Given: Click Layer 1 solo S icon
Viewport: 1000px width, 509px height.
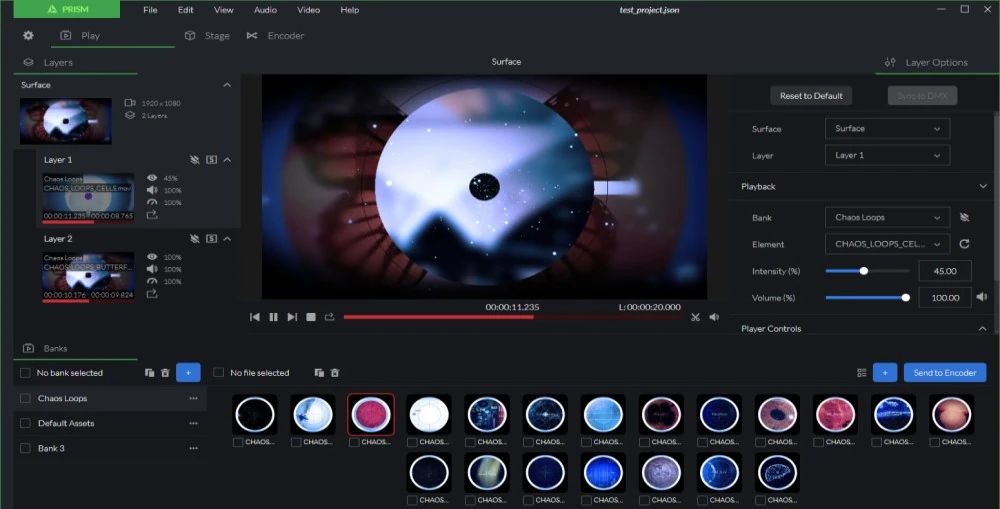Looking at the screenshot, I should [x=212, y=159].
